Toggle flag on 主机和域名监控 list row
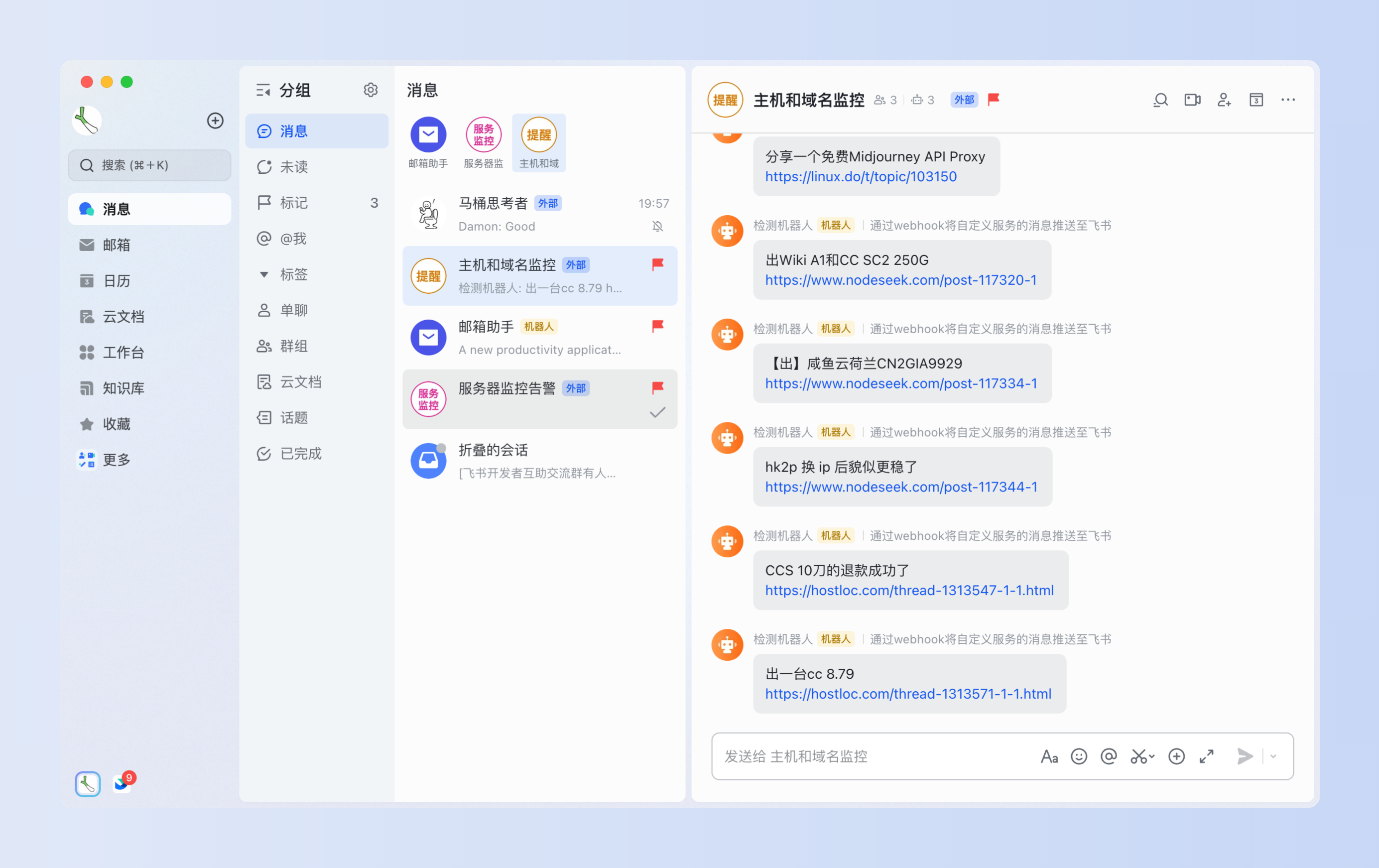1379x868 pixels. point(657,264)
